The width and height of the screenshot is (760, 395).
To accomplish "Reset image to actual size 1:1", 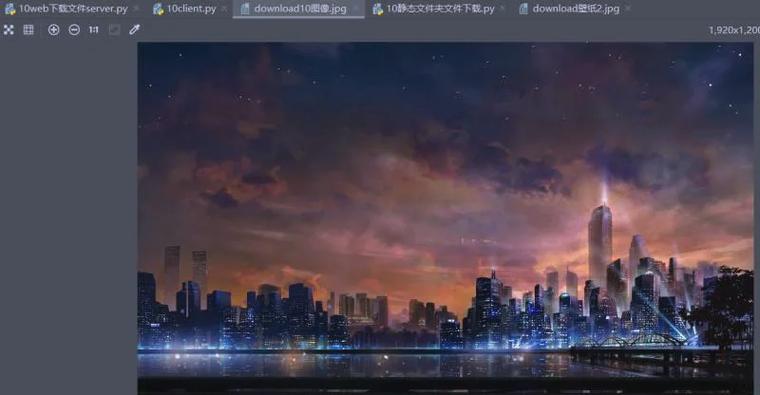I will [94, 30].
